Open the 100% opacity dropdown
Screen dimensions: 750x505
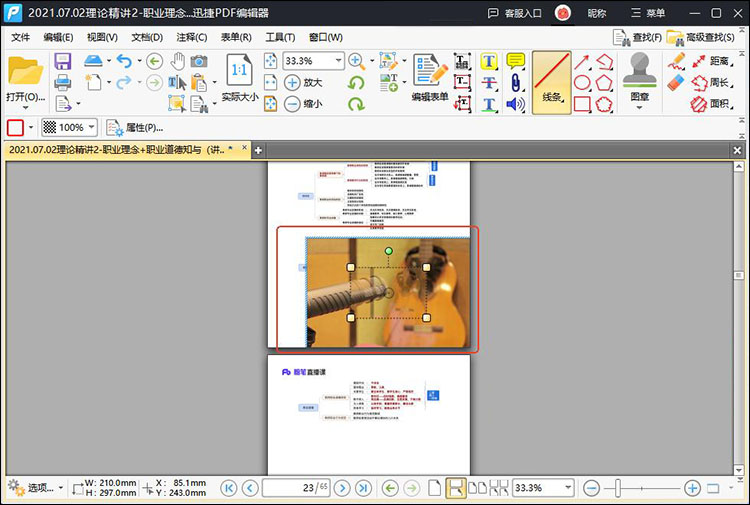pyautogui.click(x=91, y=127)
